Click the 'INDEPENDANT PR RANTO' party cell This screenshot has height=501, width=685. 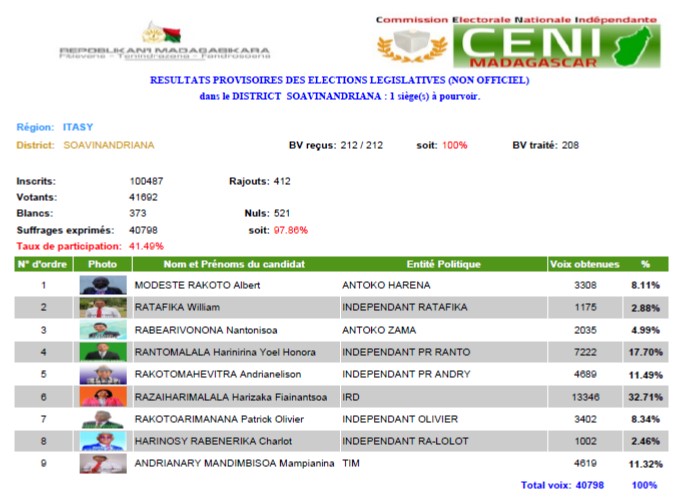point(406,352)
